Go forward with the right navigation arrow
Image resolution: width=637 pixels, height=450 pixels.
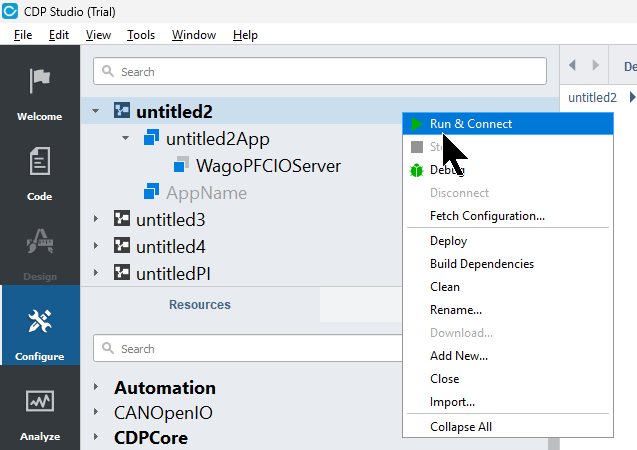(596, 65)
